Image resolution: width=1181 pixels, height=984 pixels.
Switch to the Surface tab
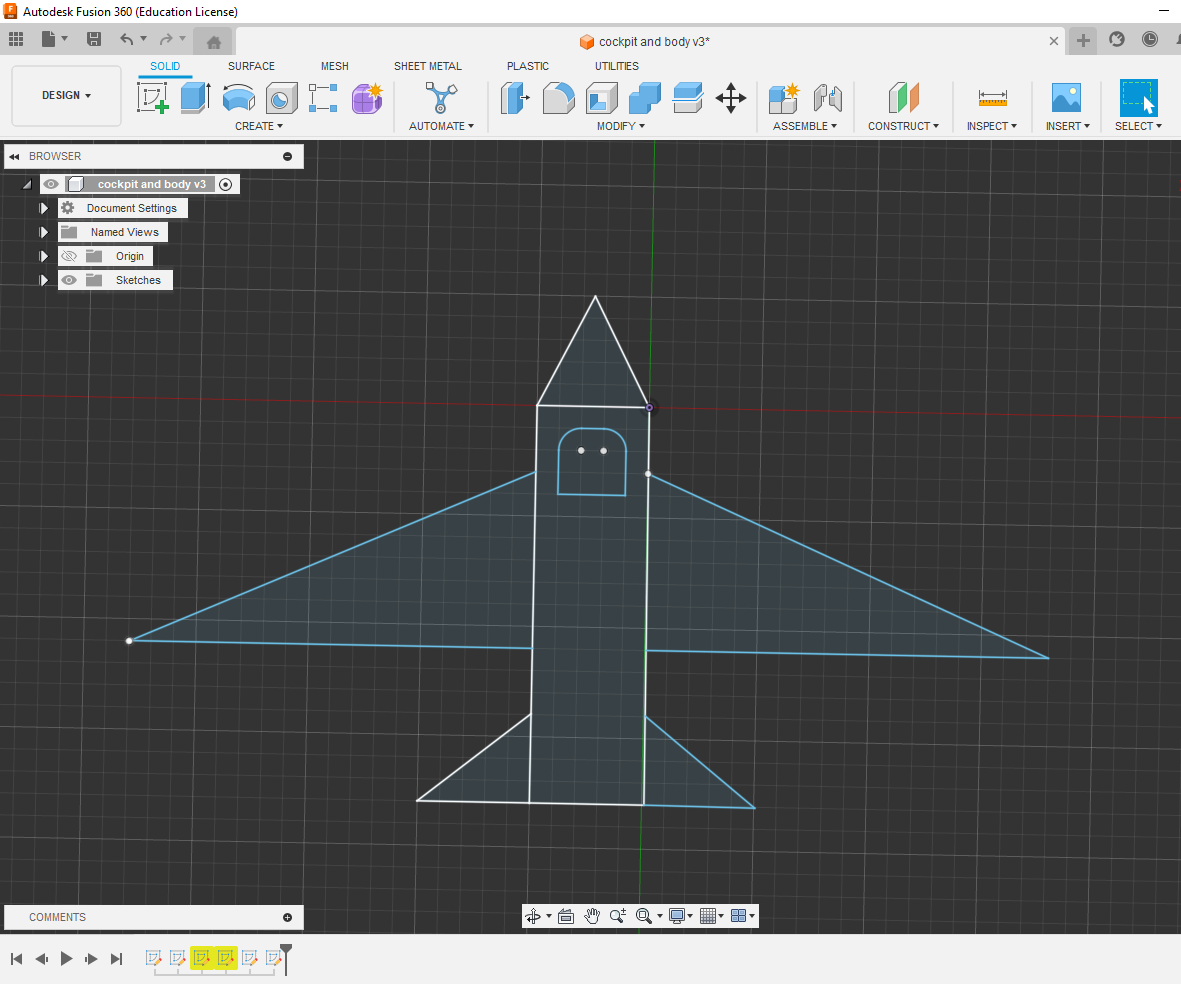pyautogui.click(x=251, y=66)
